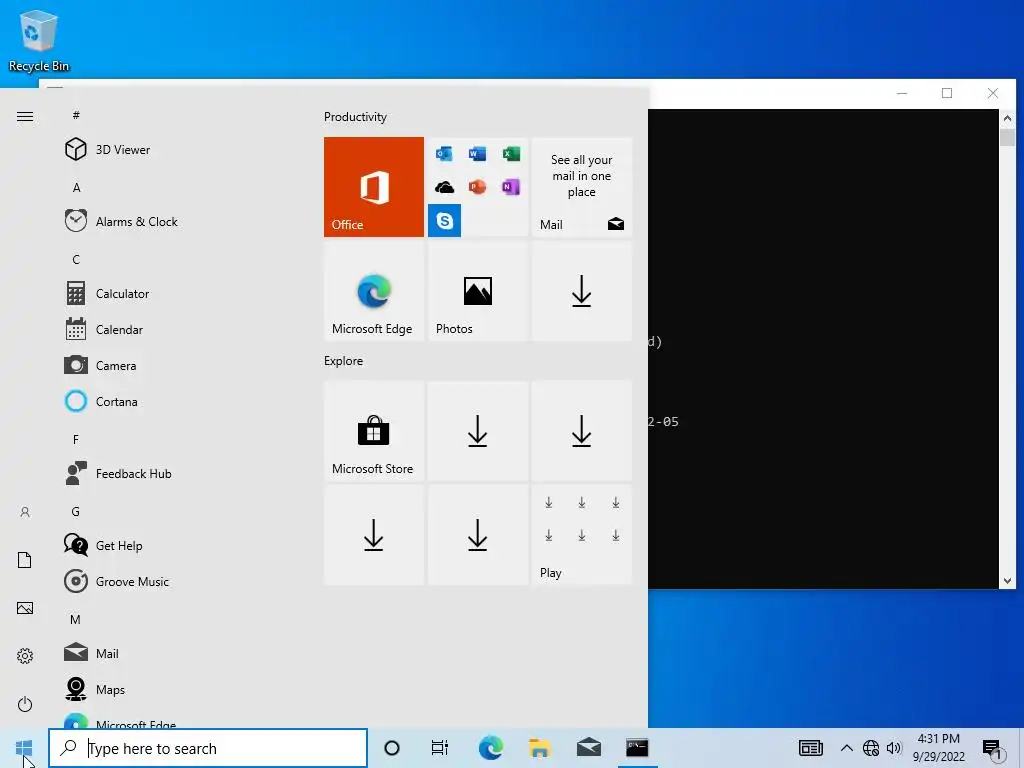1024x768 pixels.
Task: Open network status tray icon
Action: pyautogui.click(x=871, y=748)
